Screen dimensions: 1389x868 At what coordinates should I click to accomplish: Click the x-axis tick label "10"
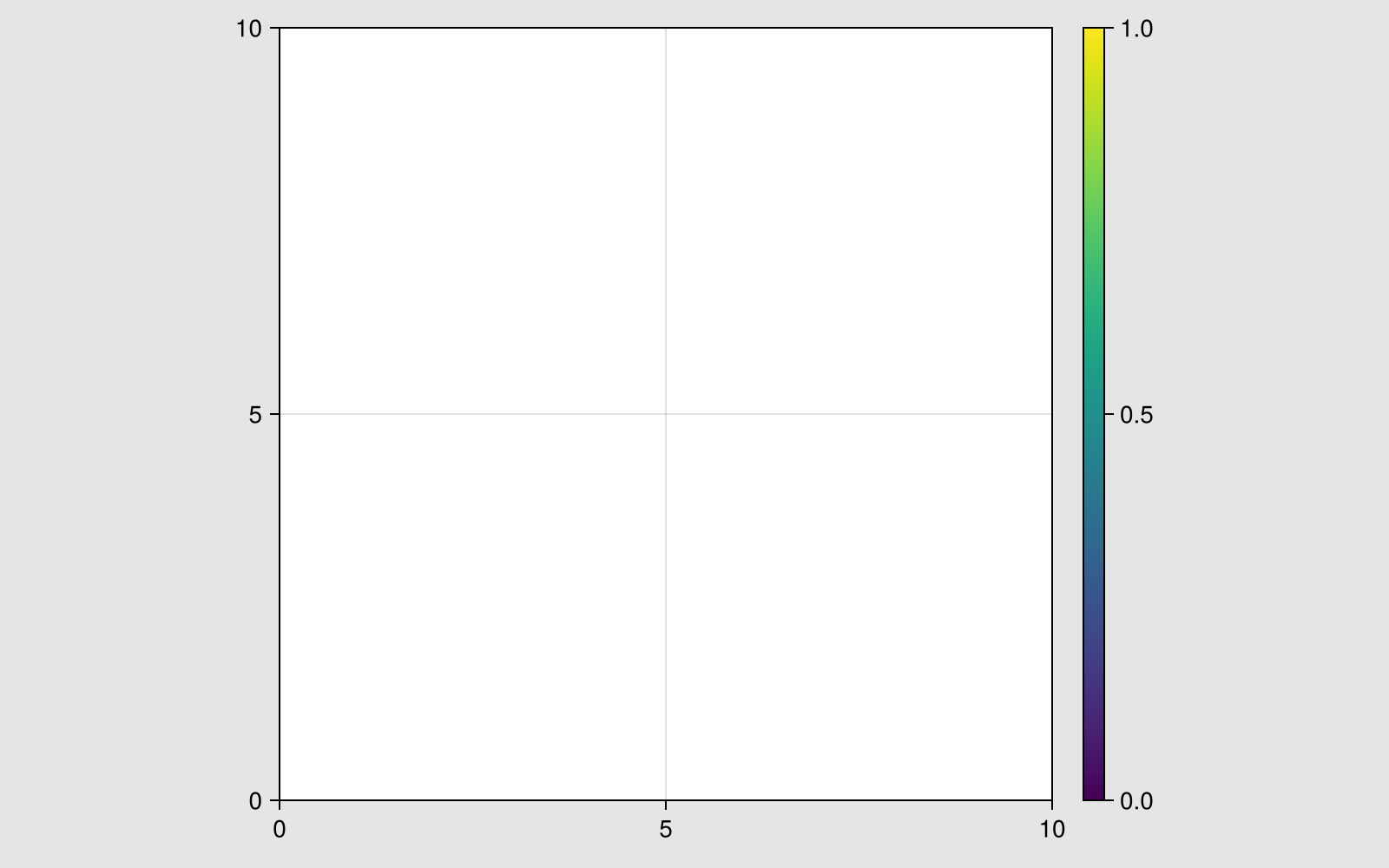tap(1051, 831)
